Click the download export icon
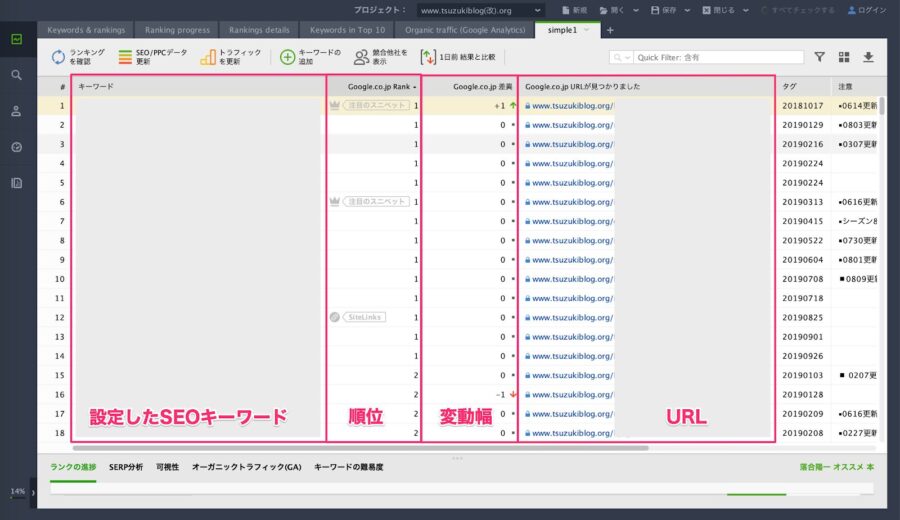900x520 pixels. [868, 56]
